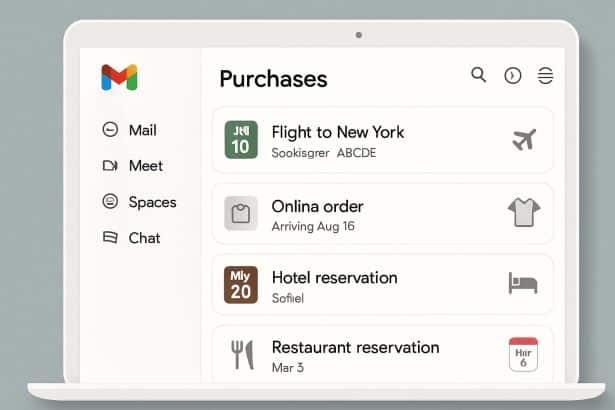Viewport: 615px width, 410px height.
Task: Click the airplane icon on flight card
Action: (x=523, y=140)
